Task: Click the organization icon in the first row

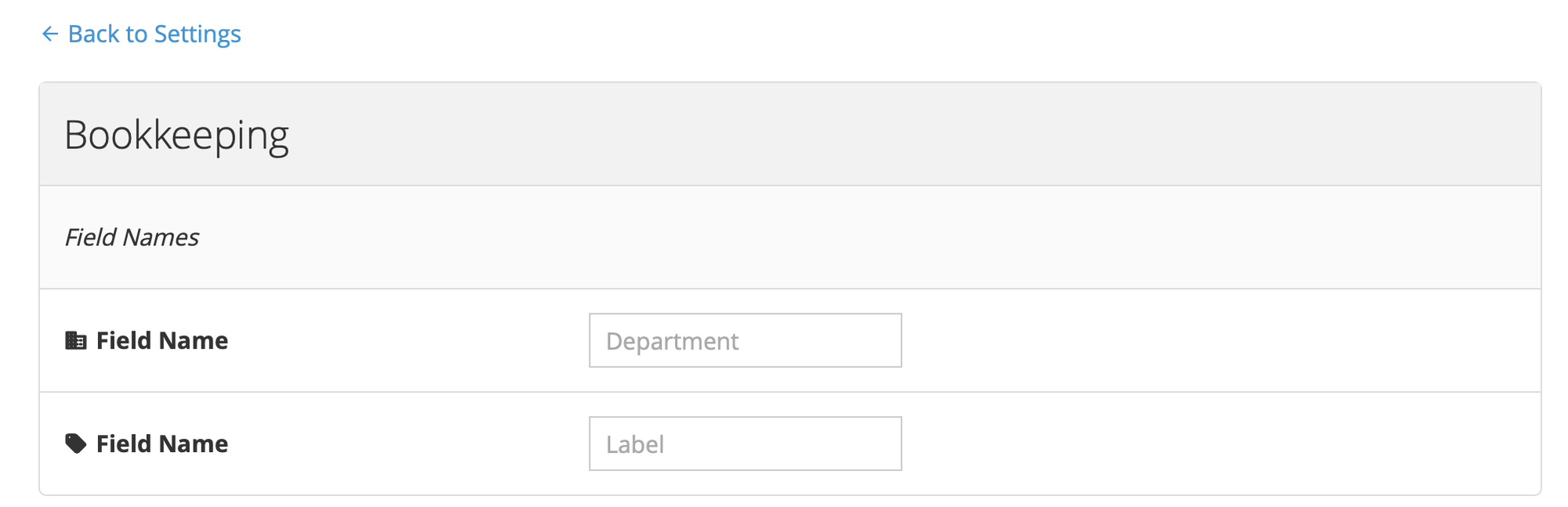Action: click(75, 340)
